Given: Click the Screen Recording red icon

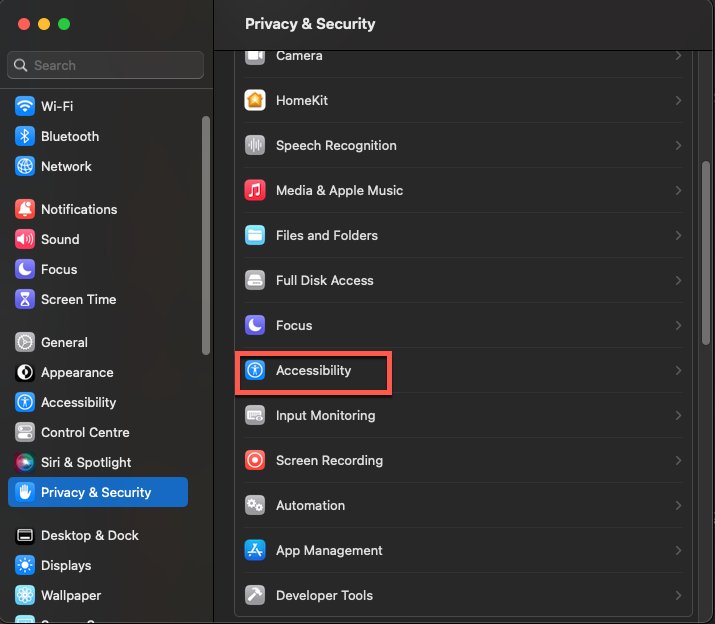Looking at the screenshot, I should [255, 461].
